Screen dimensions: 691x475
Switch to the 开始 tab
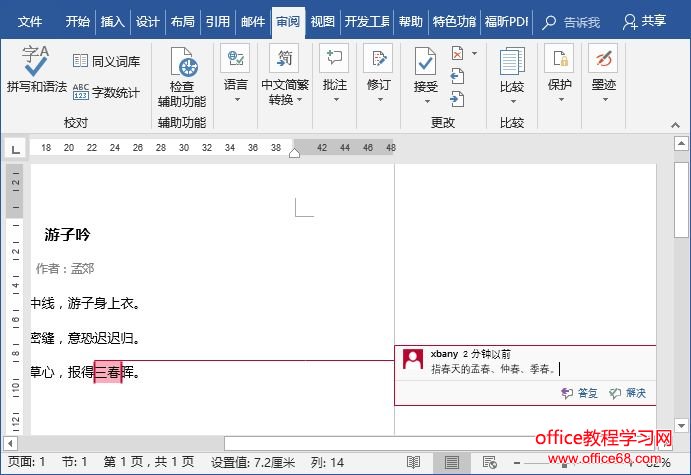pos(78,22)
